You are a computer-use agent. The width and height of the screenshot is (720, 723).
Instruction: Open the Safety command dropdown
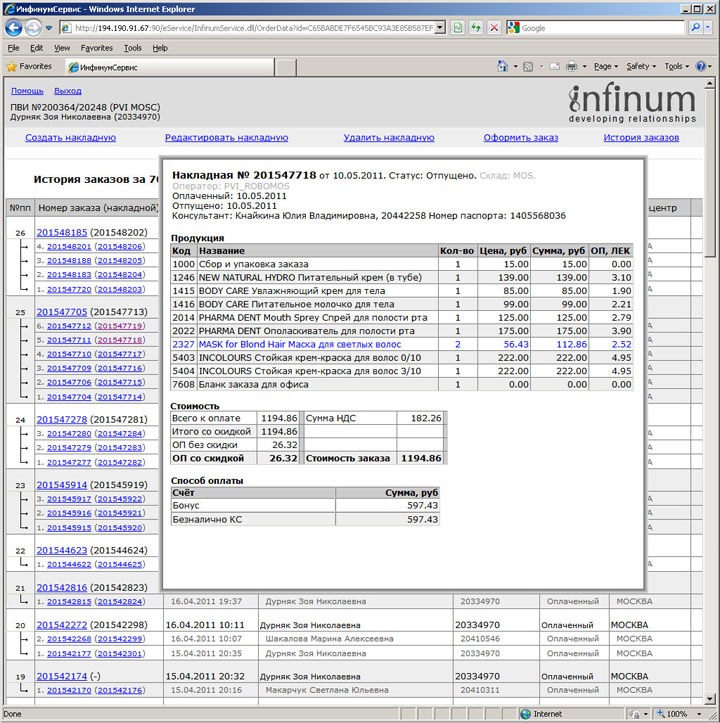click(641, 66)
